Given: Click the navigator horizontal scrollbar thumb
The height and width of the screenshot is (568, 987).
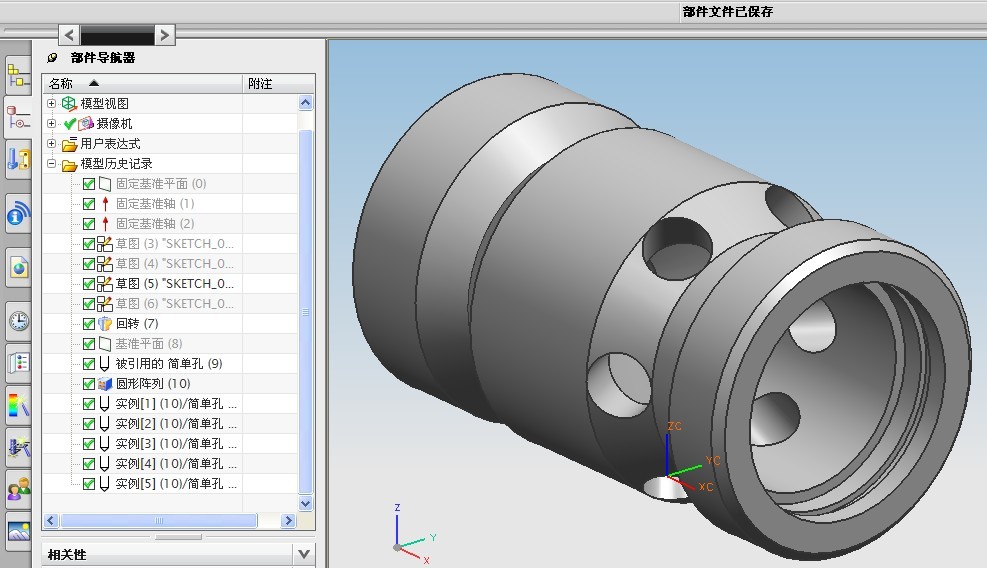Looking at the screenshot, I should pos(159,520).
